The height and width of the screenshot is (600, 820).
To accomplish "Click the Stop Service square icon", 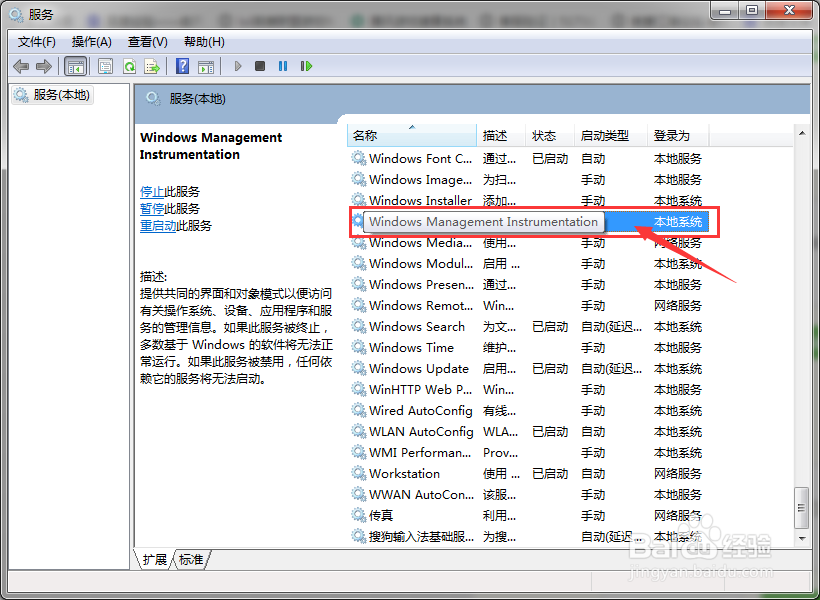I will 260,66.
